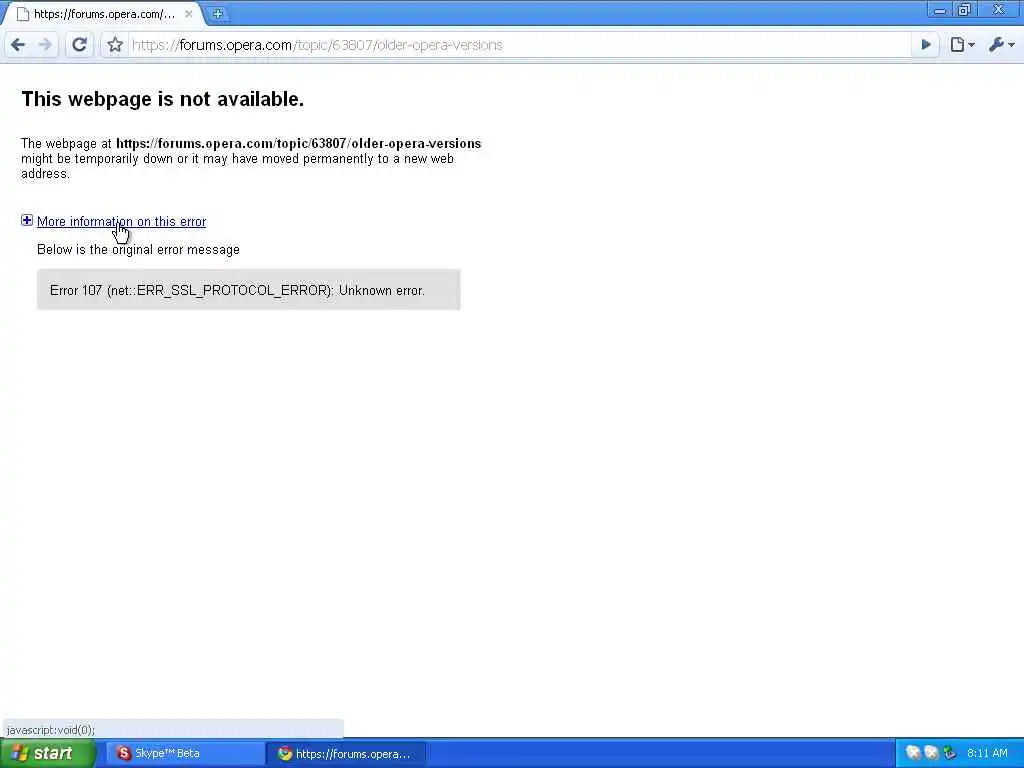Open the wrench tools menu
Screen dimensions: 1024x768
click(1001, 45)
